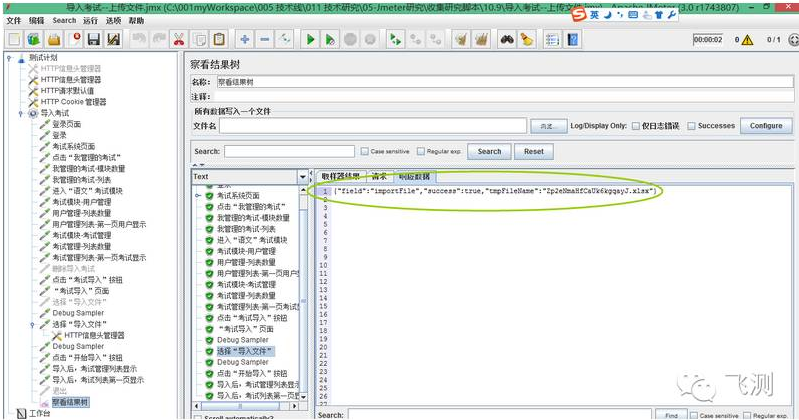Click the Reset button beside Search
Screen dimensions: 799x420
(534, 151)
